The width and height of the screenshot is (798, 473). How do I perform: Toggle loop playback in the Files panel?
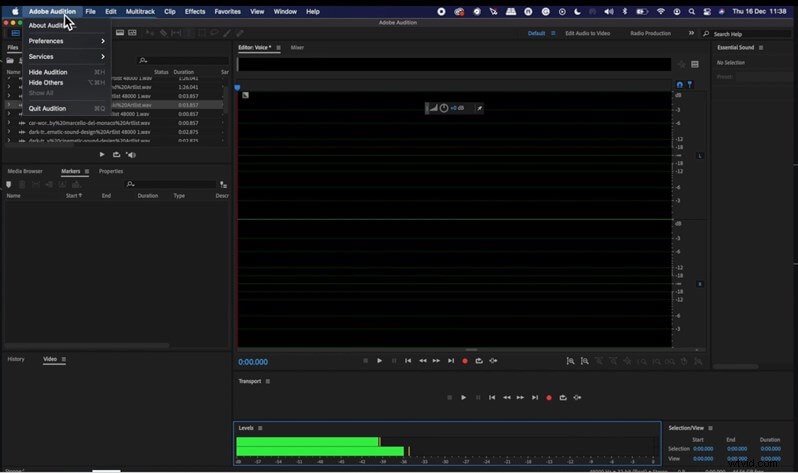point(117,154)
